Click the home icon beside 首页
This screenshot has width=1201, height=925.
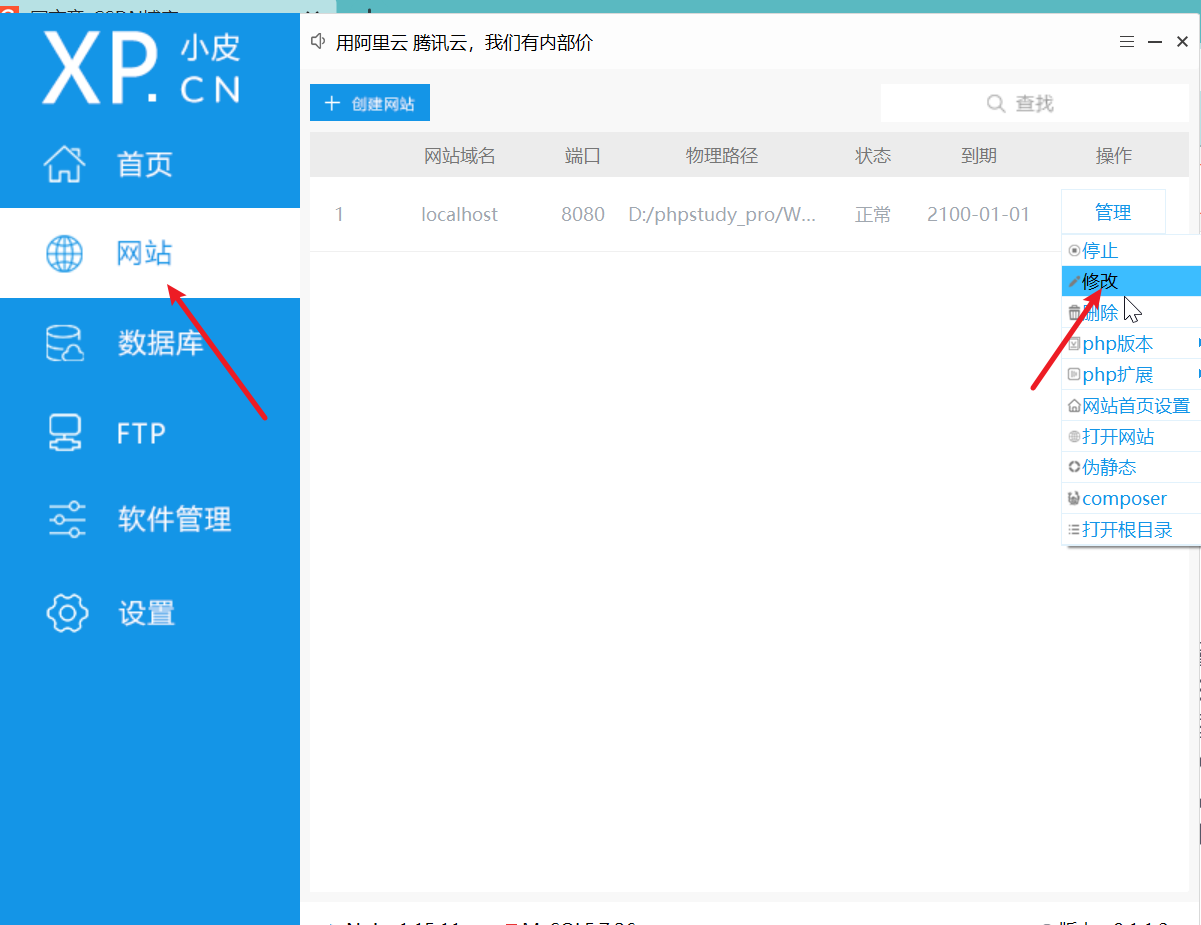65,164
